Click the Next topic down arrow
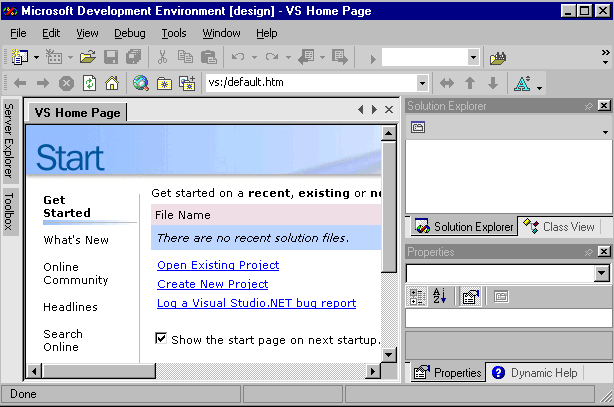 pyautogui.click(x=493, y=83)
